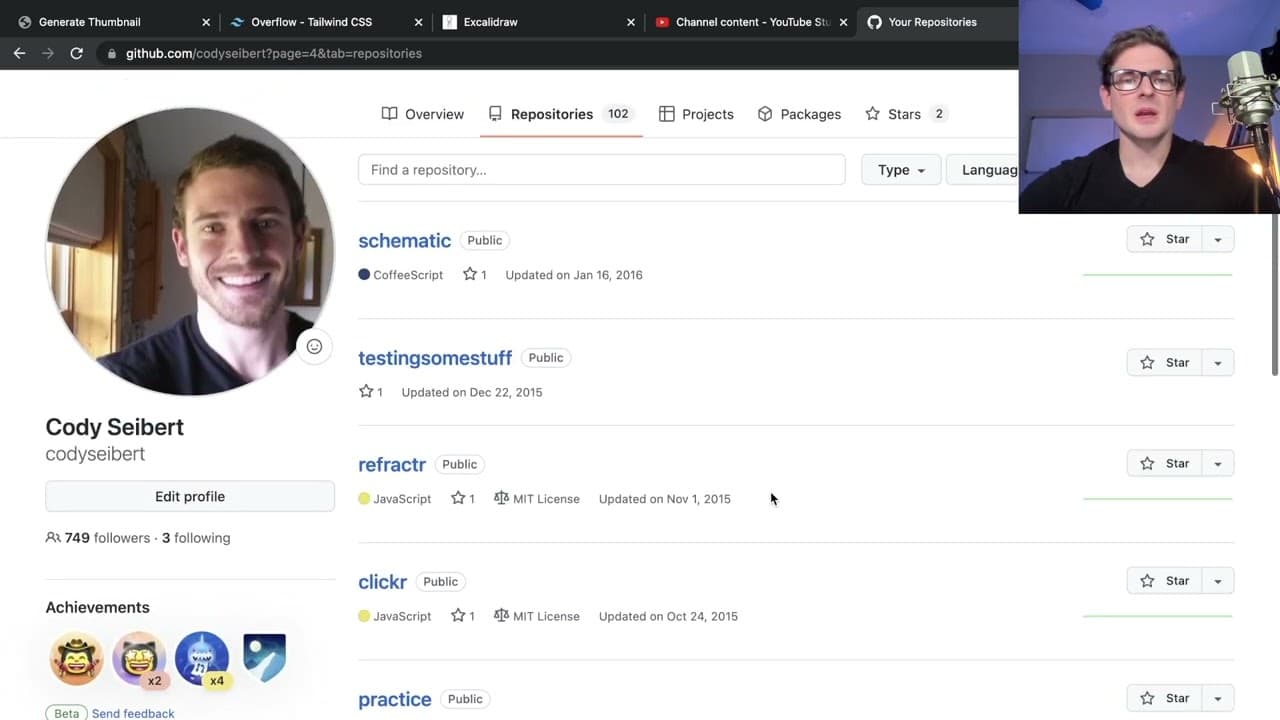Open the refractr repository

[x=392, y=464]
